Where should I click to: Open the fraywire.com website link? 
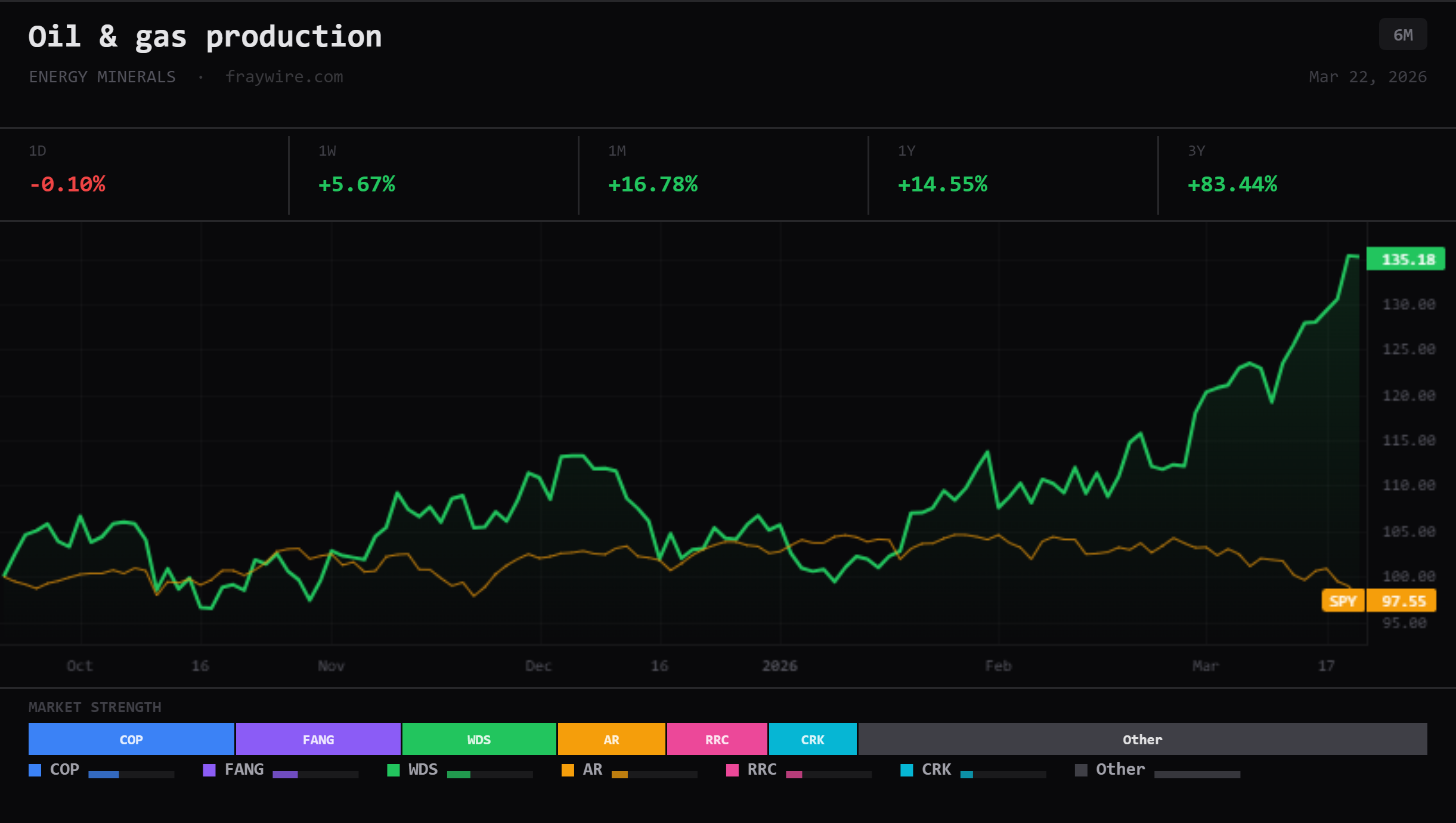pyautogui.click(x=284, y=76)
